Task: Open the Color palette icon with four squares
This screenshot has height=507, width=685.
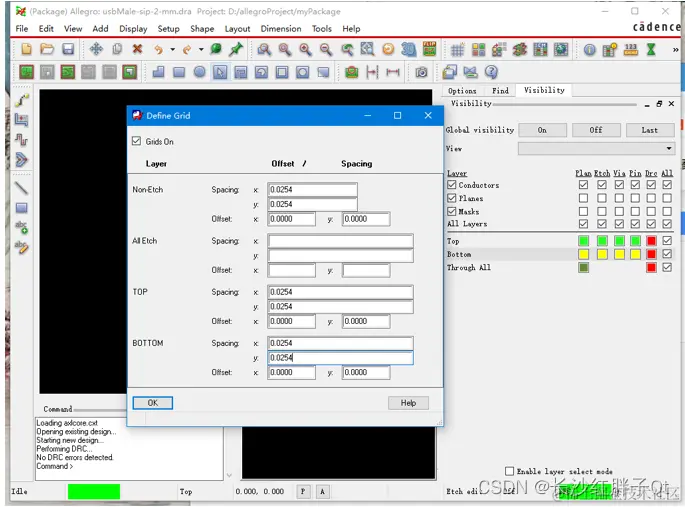Action: 478,50
